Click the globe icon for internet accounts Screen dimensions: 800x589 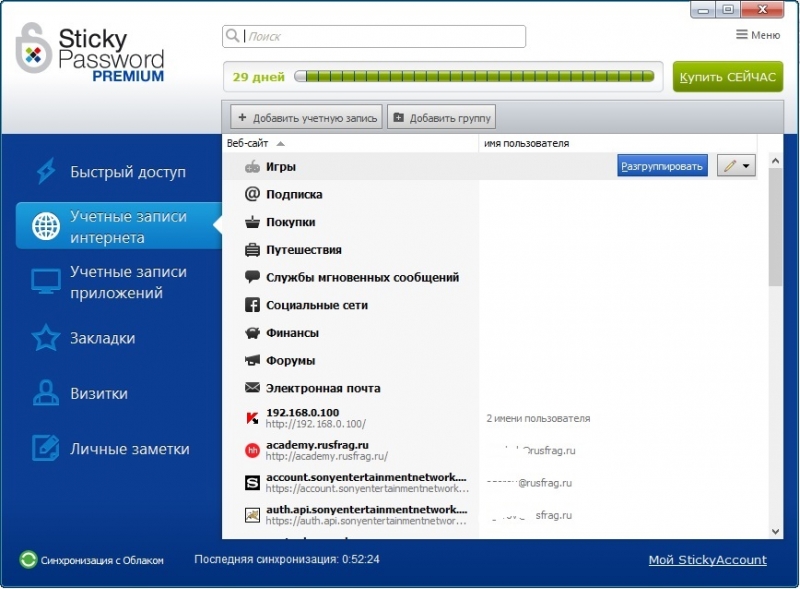(x=46, y=226)
